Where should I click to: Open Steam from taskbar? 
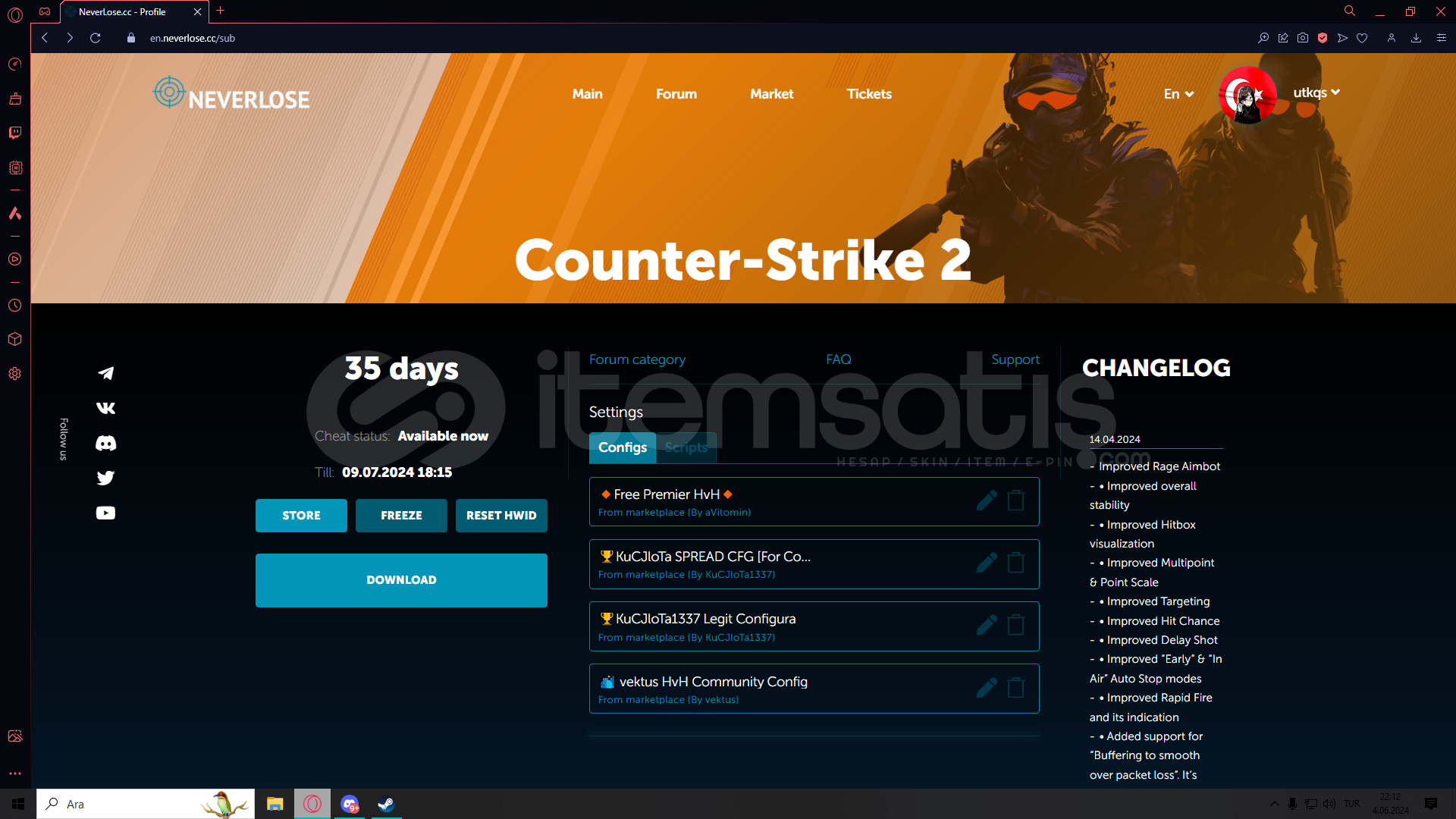(386, 804)
